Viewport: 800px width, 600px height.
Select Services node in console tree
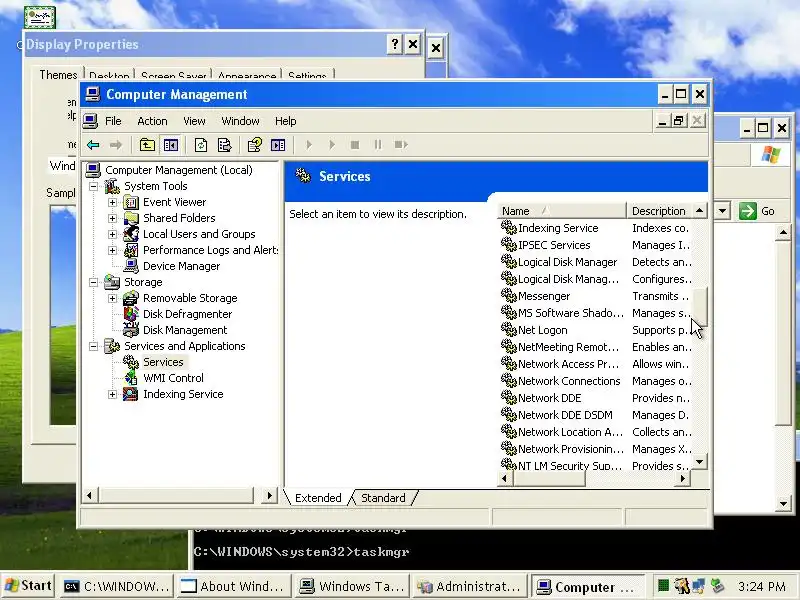pyautogui.click(x=163, y=362)
